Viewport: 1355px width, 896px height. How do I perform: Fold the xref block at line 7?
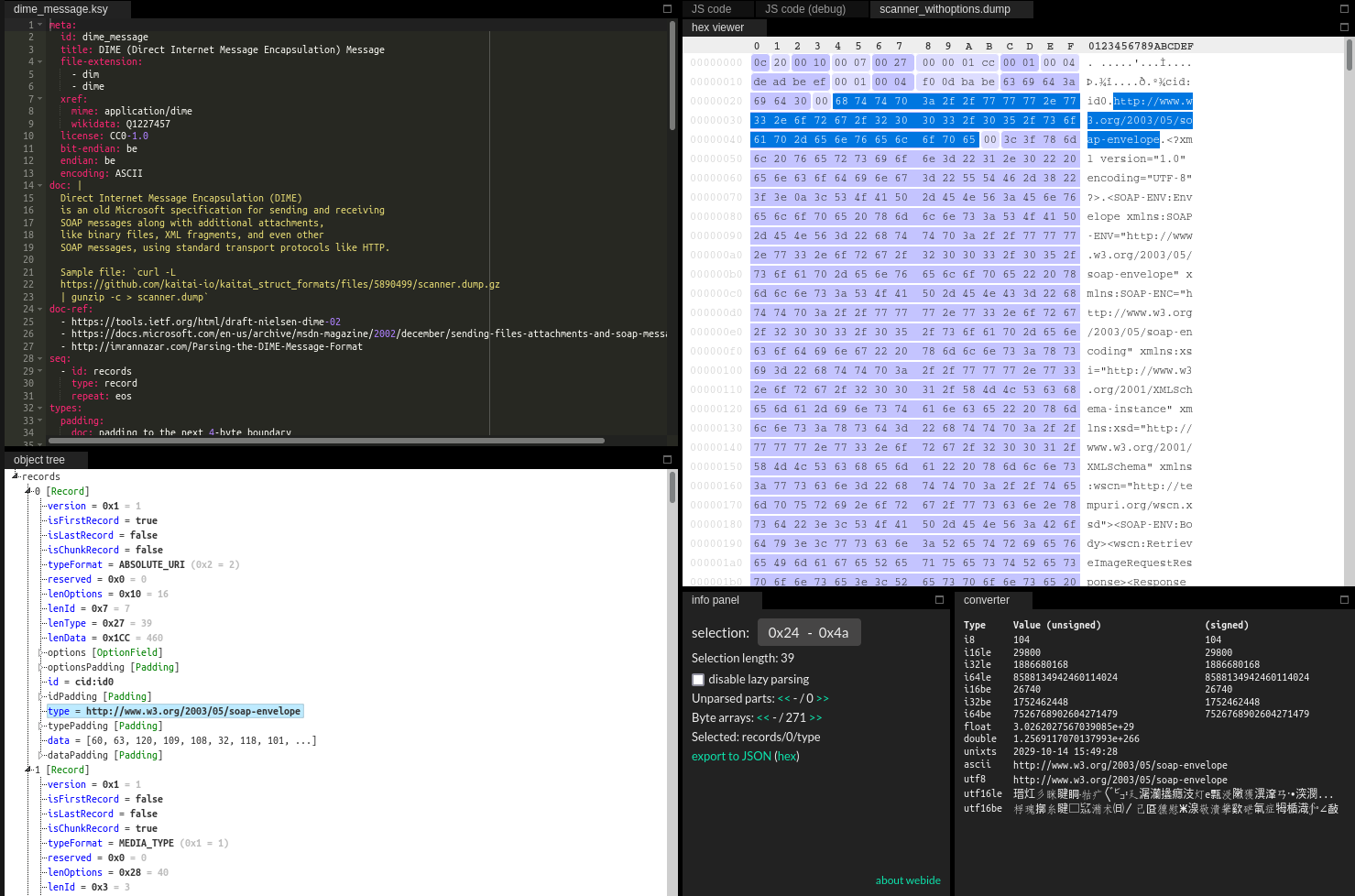coord(40,99)
